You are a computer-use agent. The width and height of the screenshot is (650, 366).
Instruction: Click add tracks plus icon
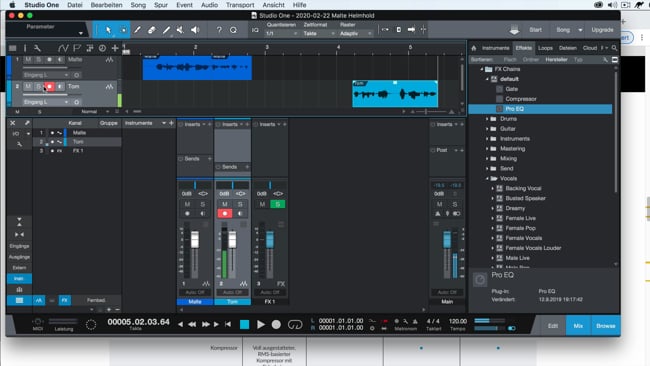click(115, 48)
